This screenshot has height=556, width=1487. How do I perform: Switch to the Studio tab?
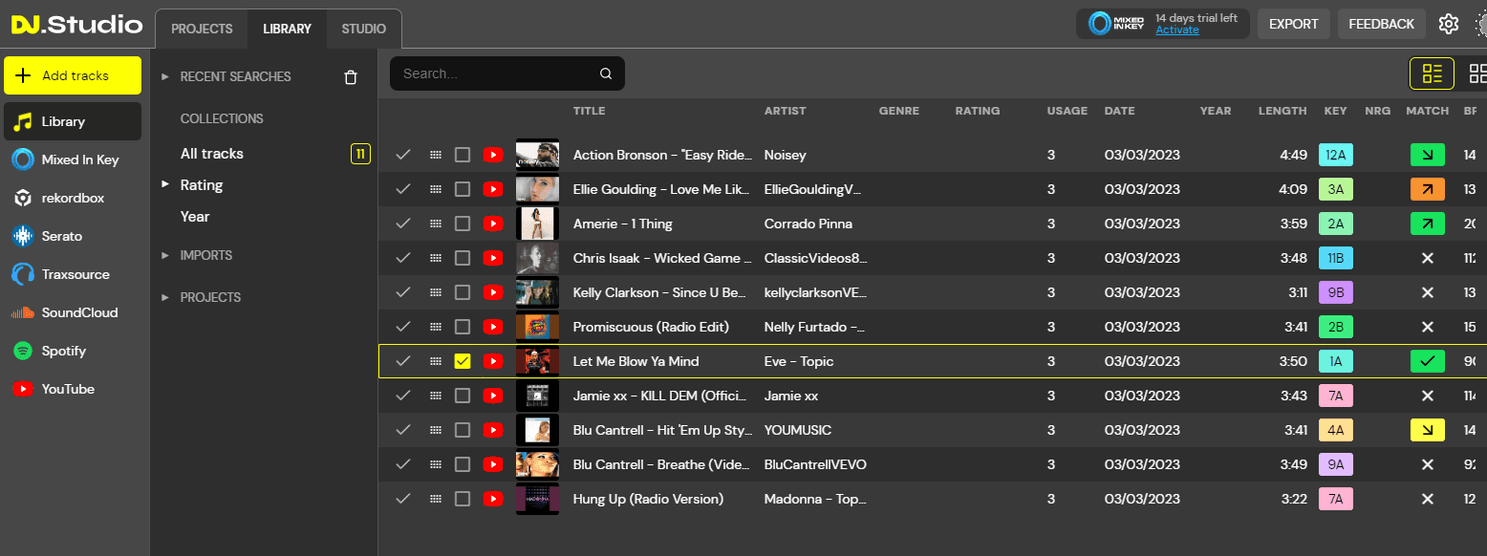pyautogui.click(x=364, y=29)
